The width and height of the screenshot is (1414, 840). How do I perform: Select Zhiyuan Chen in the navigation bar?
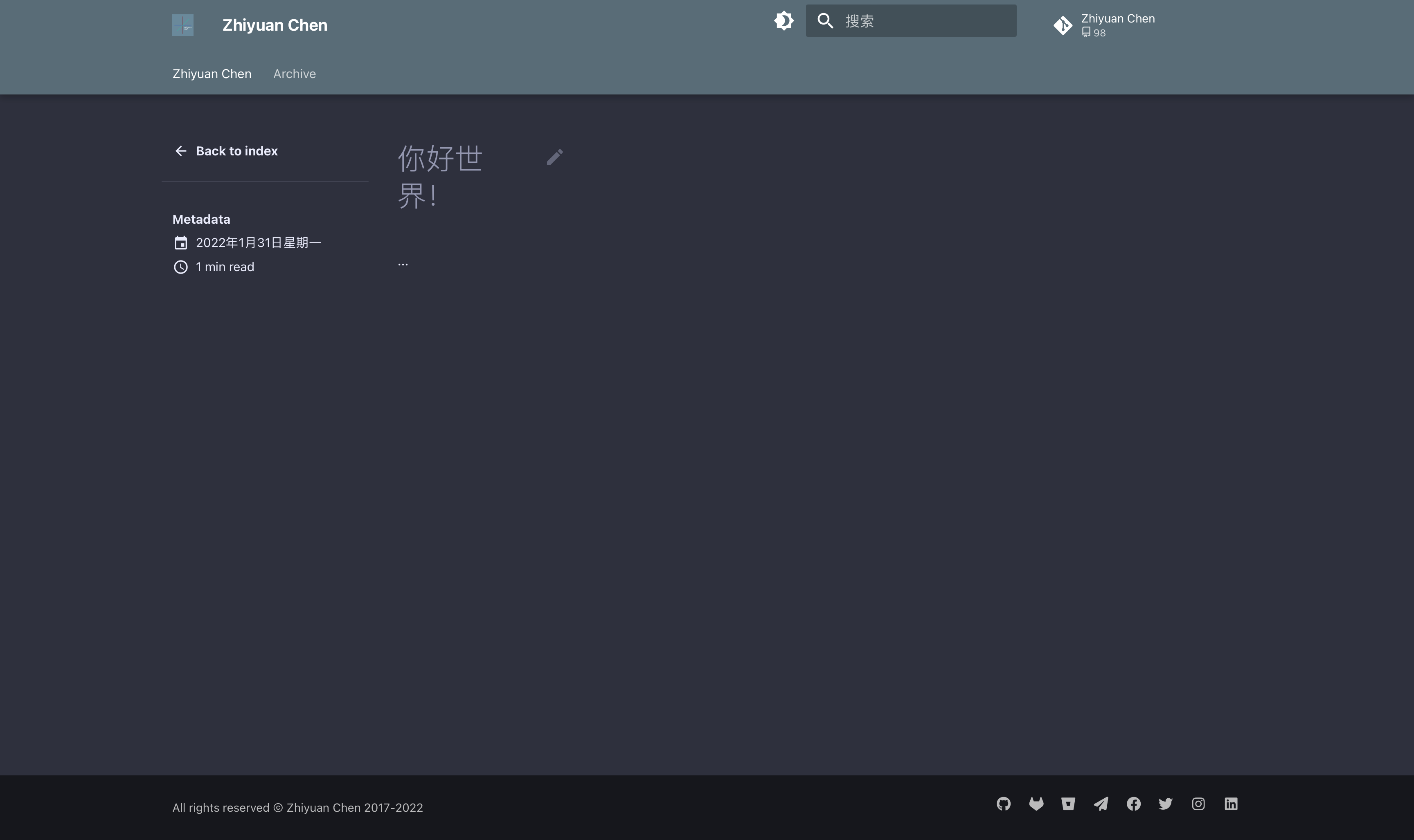[x=212, y=74]
